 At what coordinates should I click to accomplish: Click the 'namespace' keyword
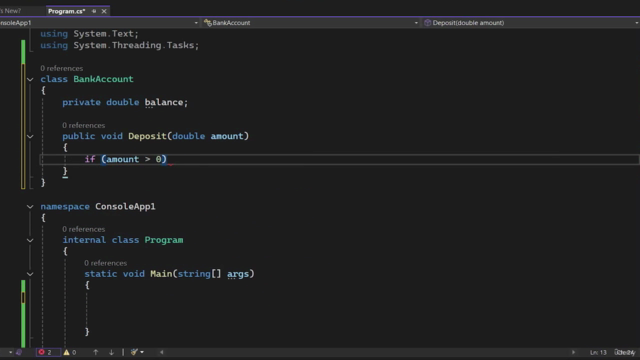pyautogui.click(x=65, y=207)
